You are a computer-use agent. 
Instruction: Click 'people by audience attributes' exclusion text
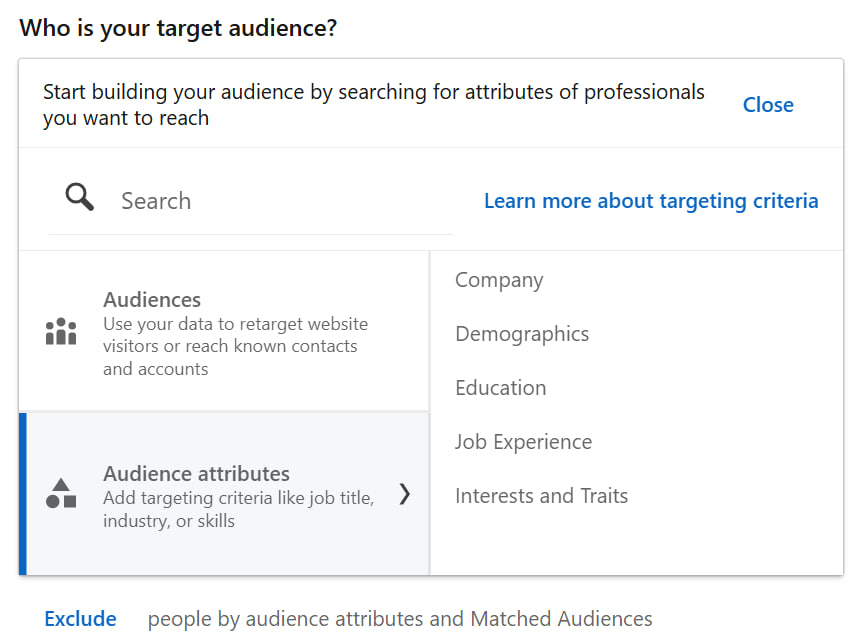pos(400,619)
